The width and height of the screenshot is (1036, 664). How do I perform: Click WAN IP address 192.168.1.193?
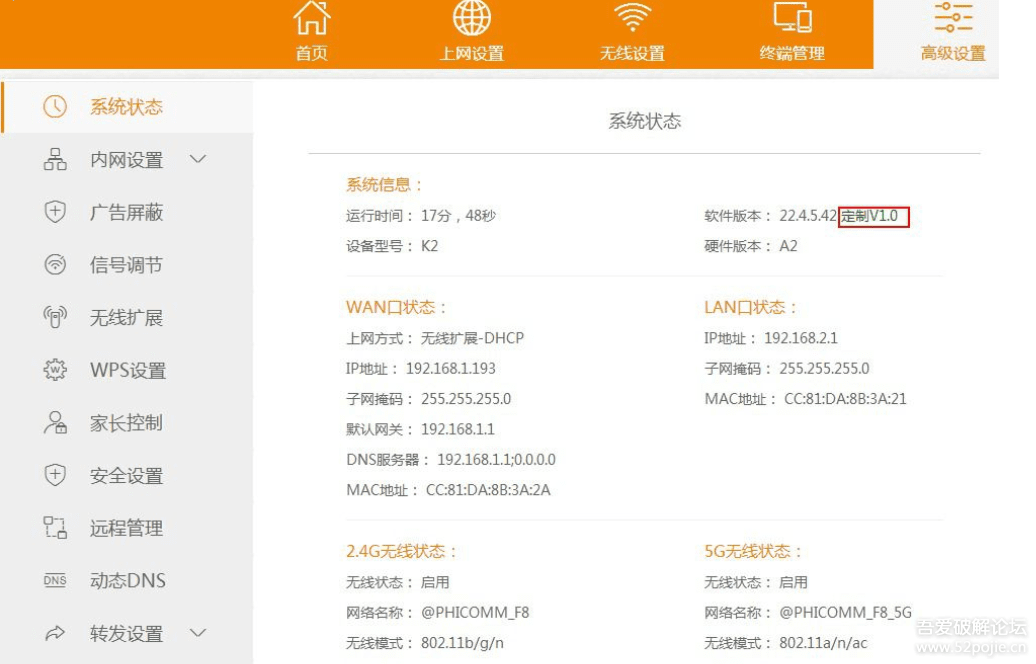(x=451, y=369)
